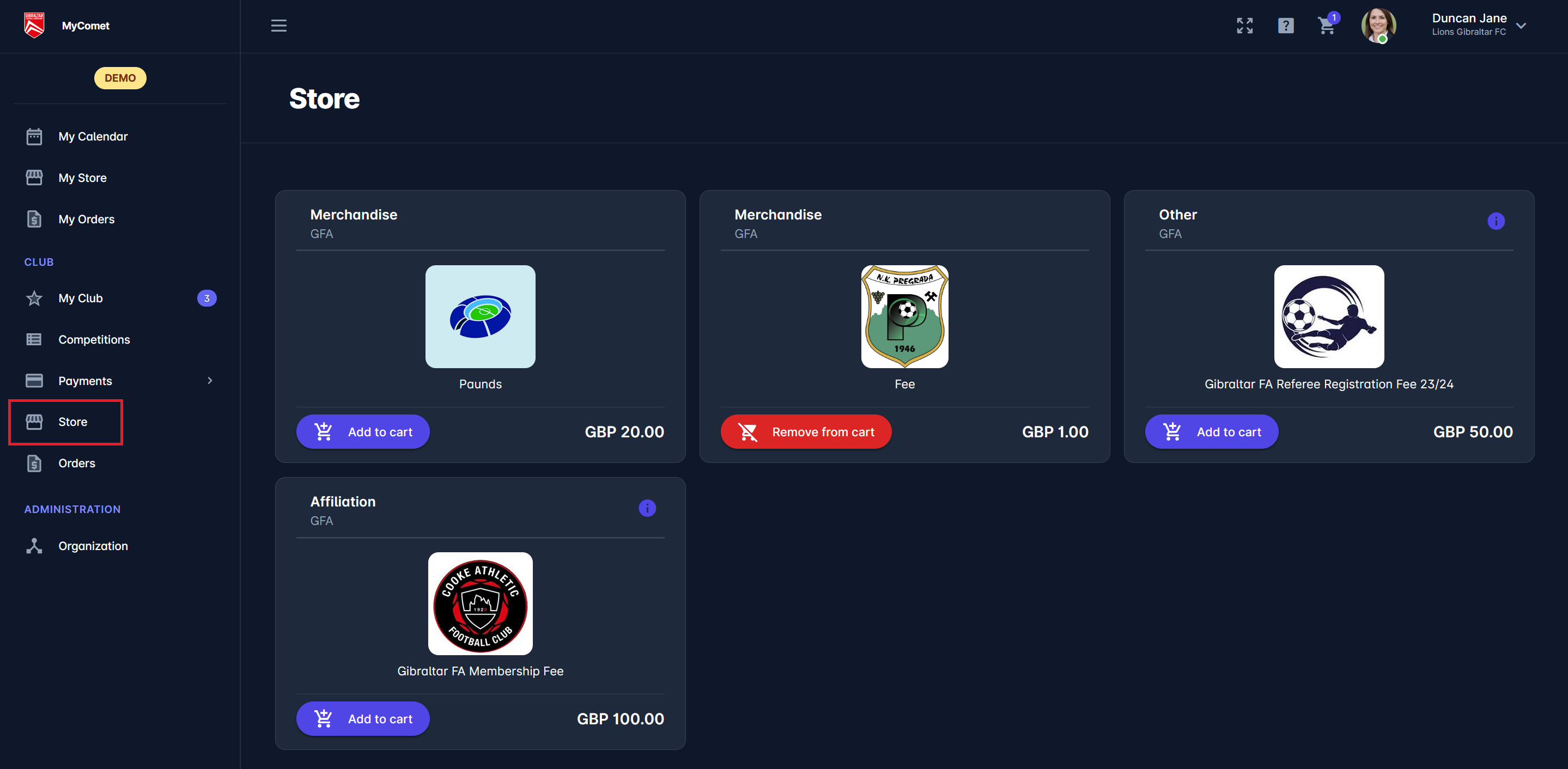The image size is (1568, 769).
Task: Toggle the hamburger sidebar menu
Action: [279, 26]
